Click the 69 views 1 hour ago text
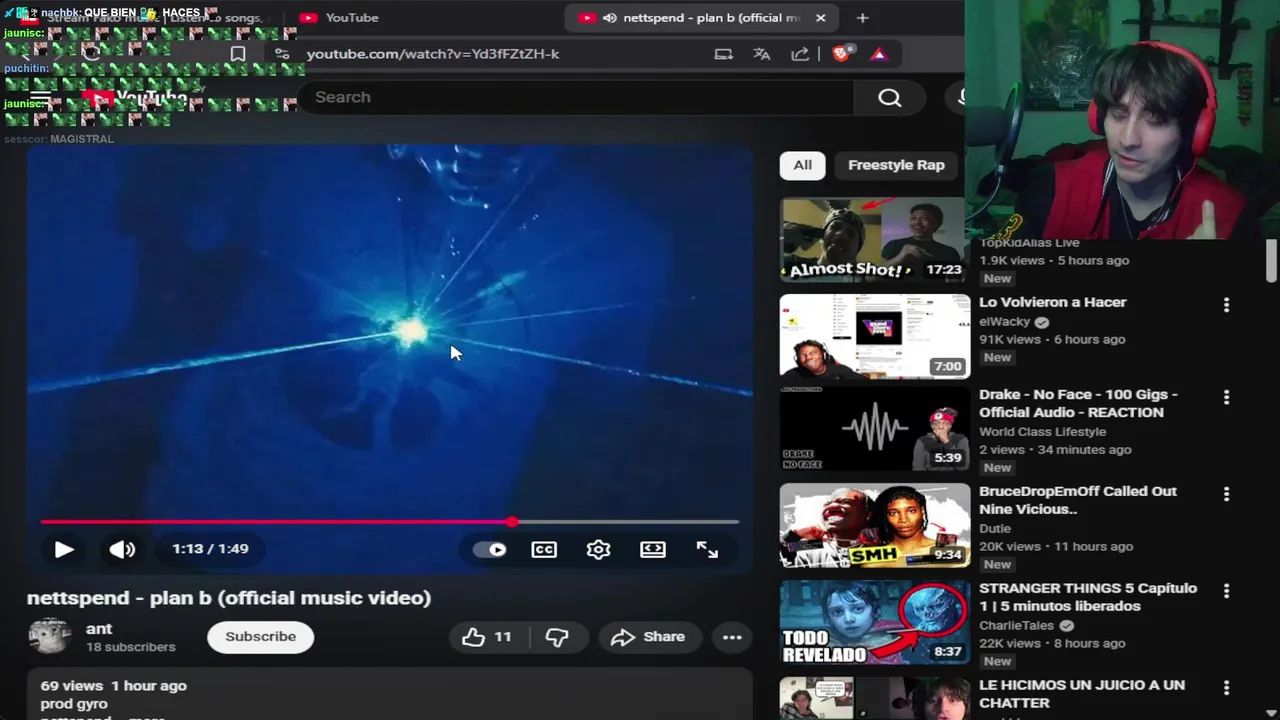The height and width of the screenshot is (720, 1280). tap(113, 686)
